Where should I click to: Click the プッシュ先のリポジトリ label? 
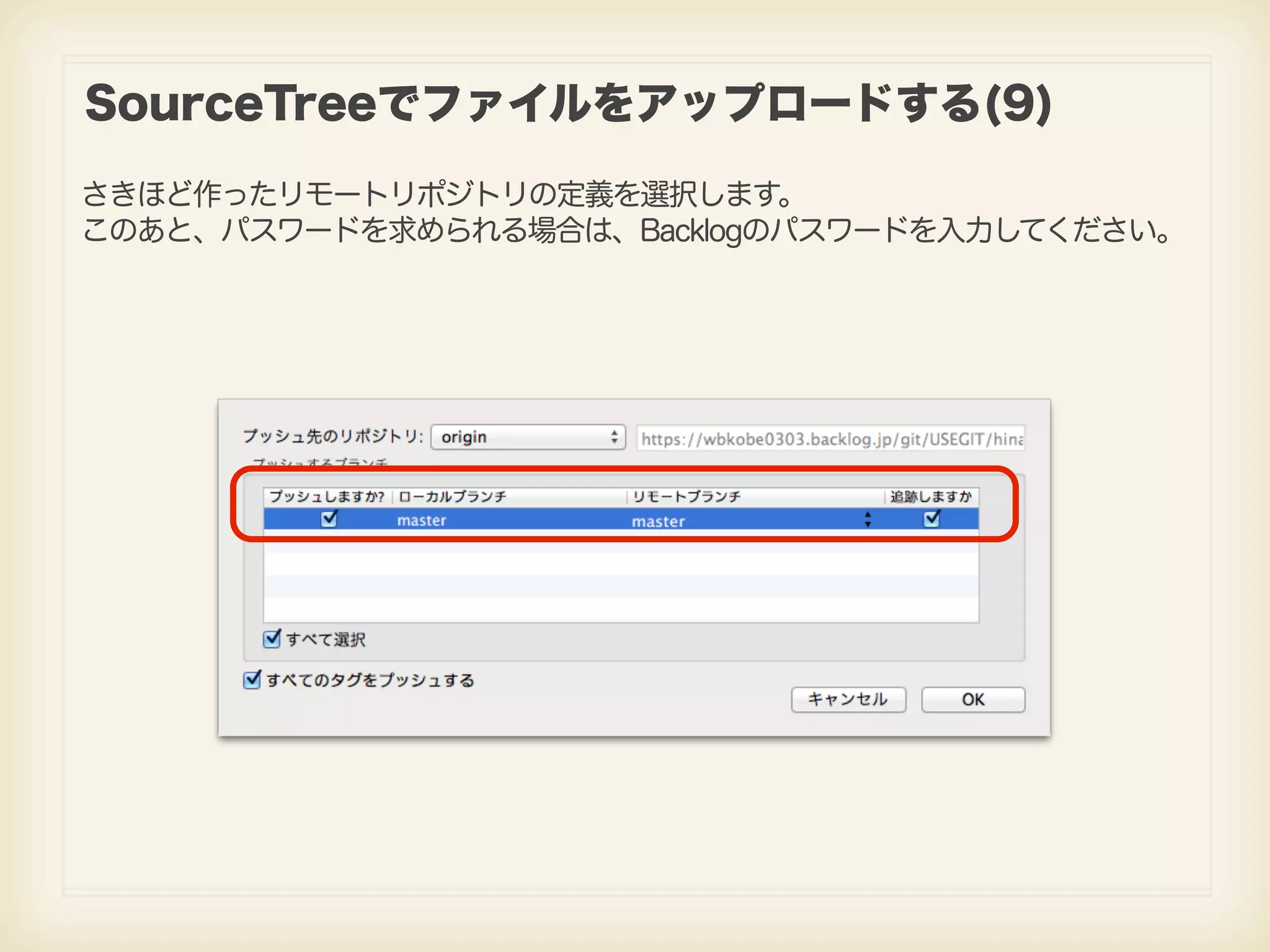coord(333,436)
